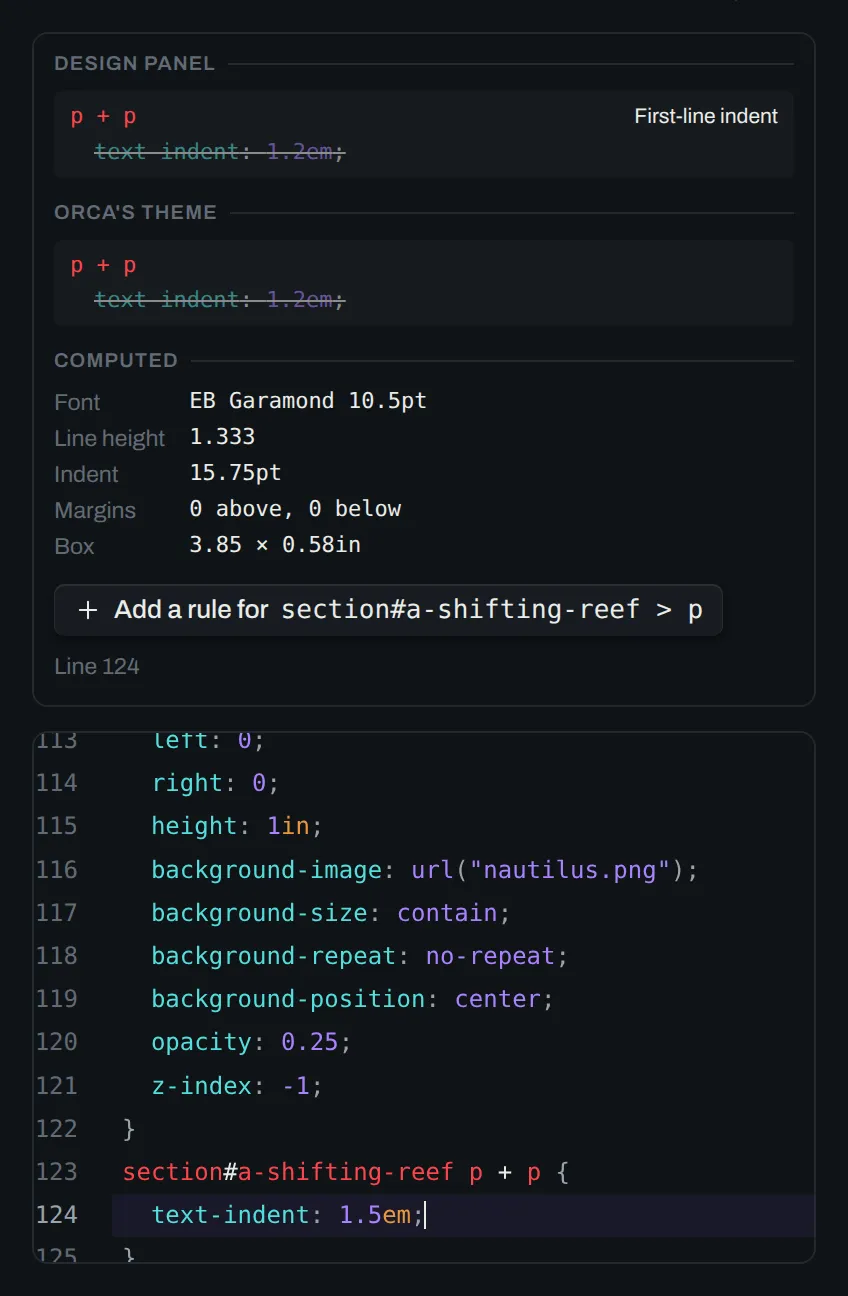The width and height of the screenshot is (848, 1296).
Task: Click line number 116 in the gutter
Action: [x=57, y=869]
